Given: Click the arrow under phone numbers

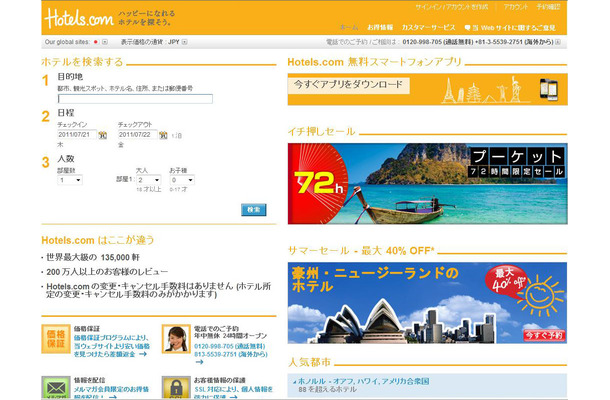Looking at the screenshot, I should (x=199, y=362).
